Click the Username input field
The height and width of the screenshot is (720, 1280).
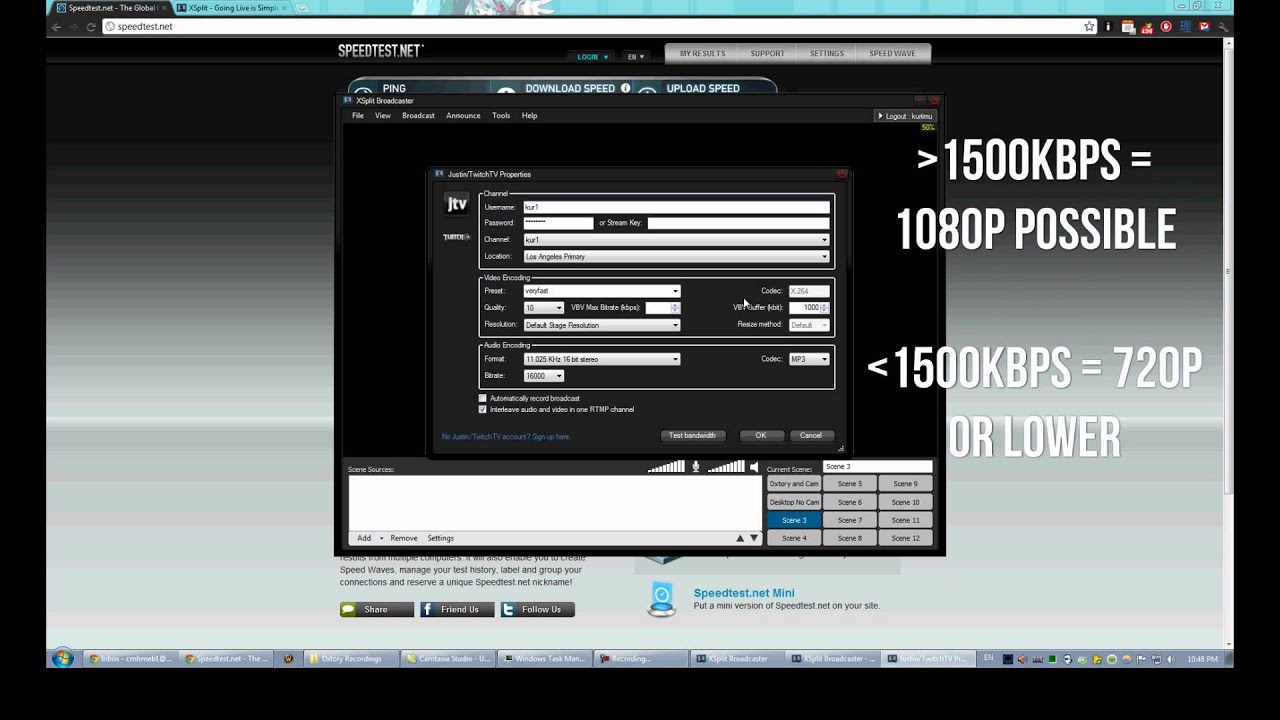coord(676,207)
